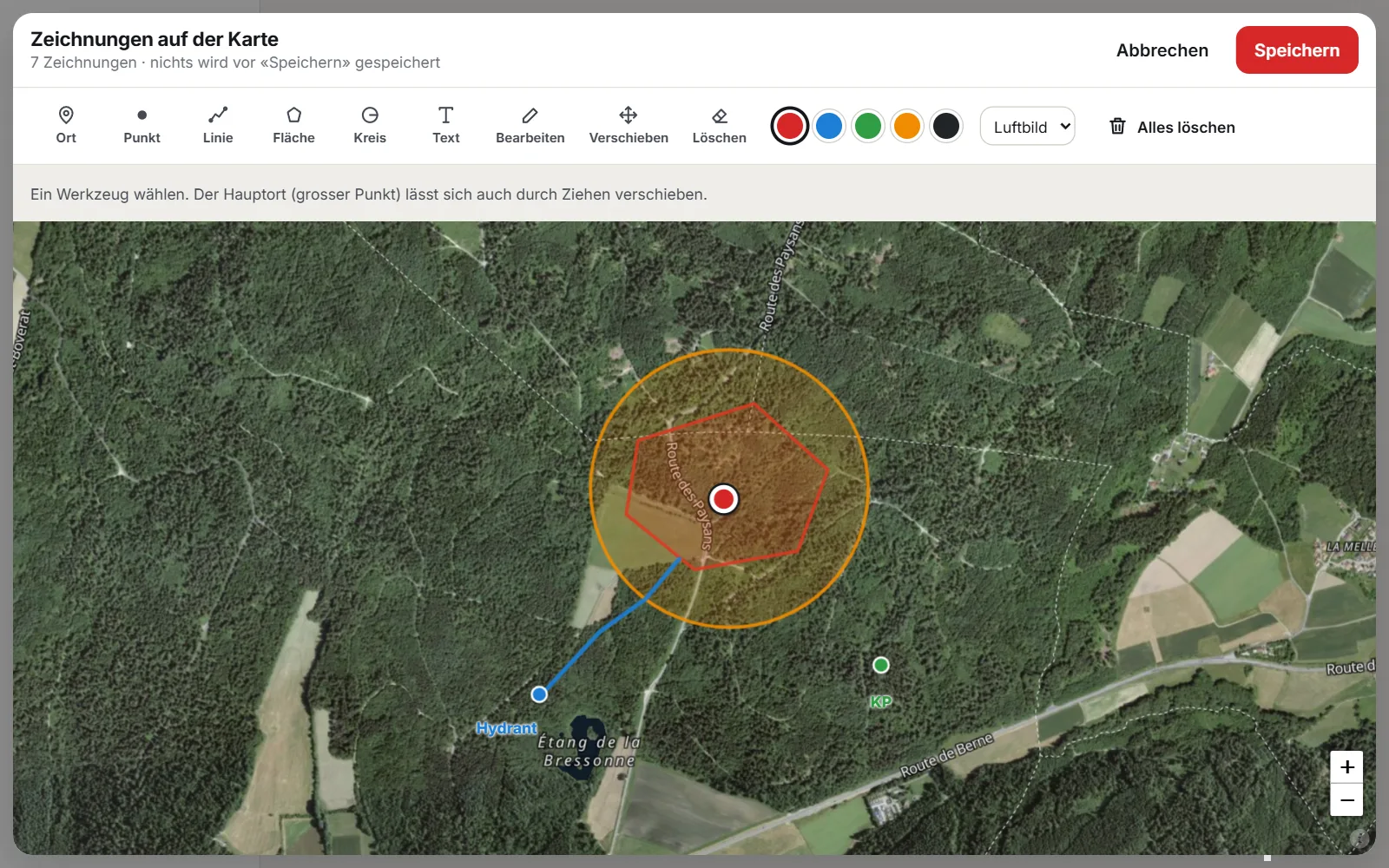Viewport: 1389px width, 868px height.
Task: Activate the Text label tool
Action: (x=445, y=126)
